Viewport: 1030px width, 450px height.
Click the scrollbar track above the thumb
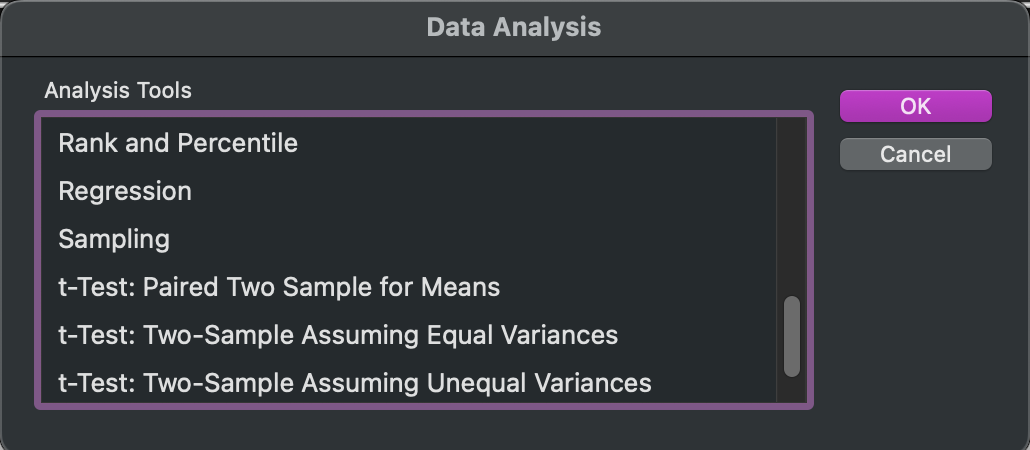[792, 207]
